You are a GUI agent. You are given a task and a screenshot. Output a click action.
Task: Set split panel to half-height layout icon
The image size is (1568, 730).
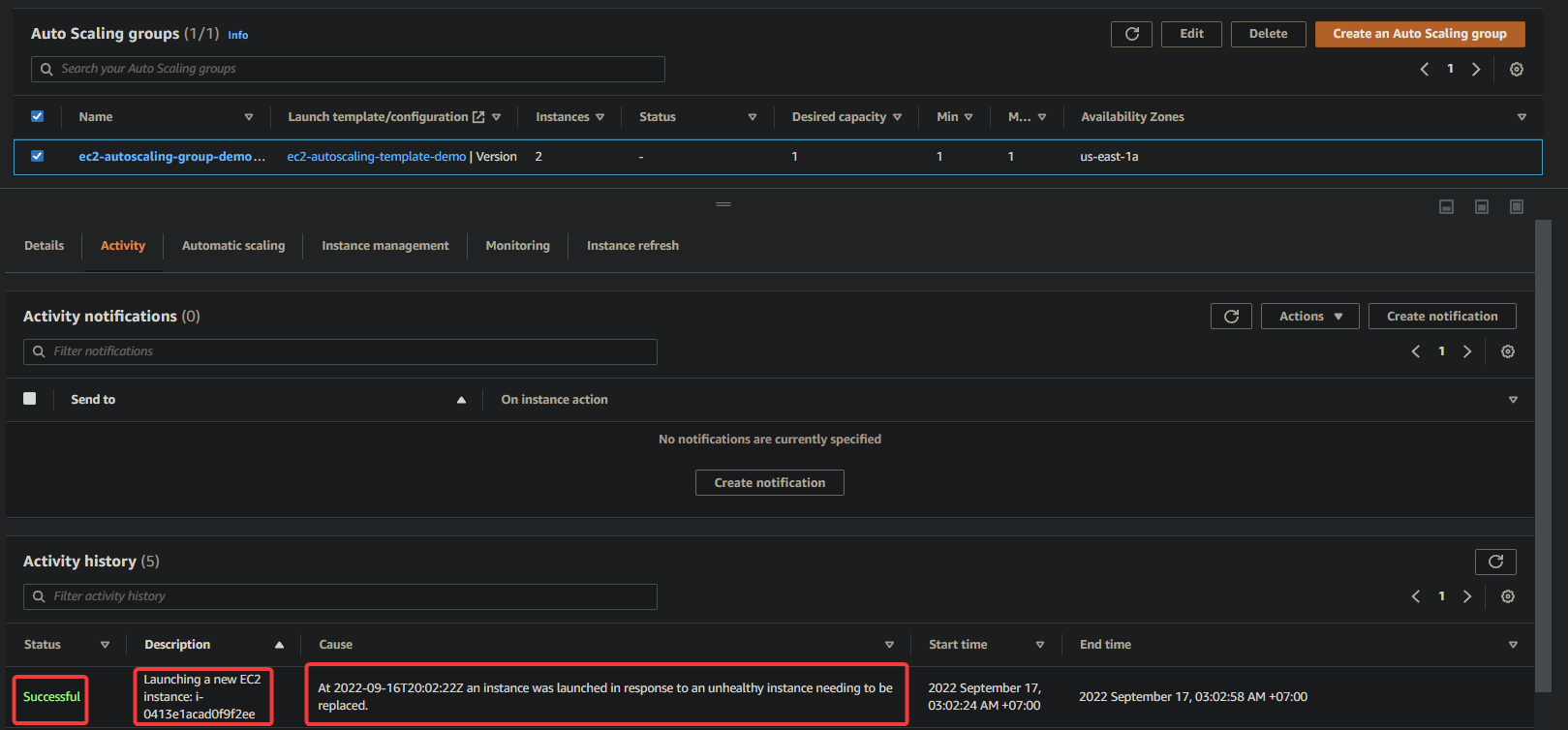1482,207
